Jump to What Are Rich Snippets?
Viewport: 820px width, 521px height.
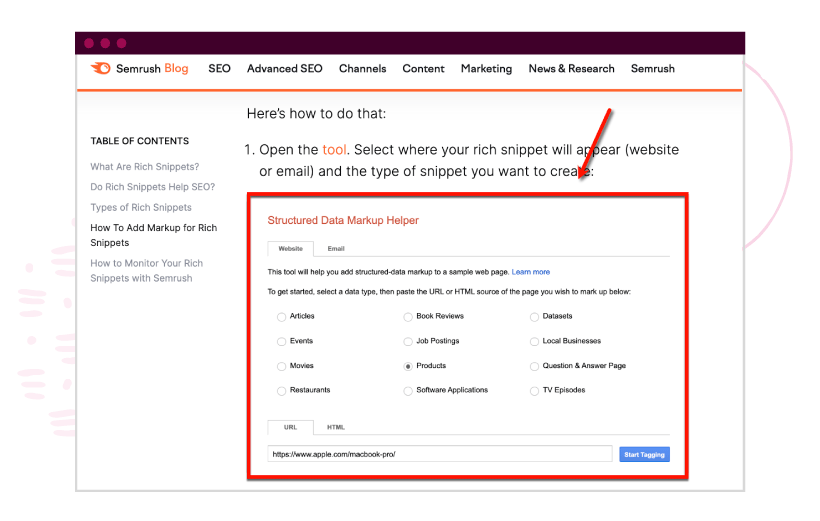(x=144, y=167)
